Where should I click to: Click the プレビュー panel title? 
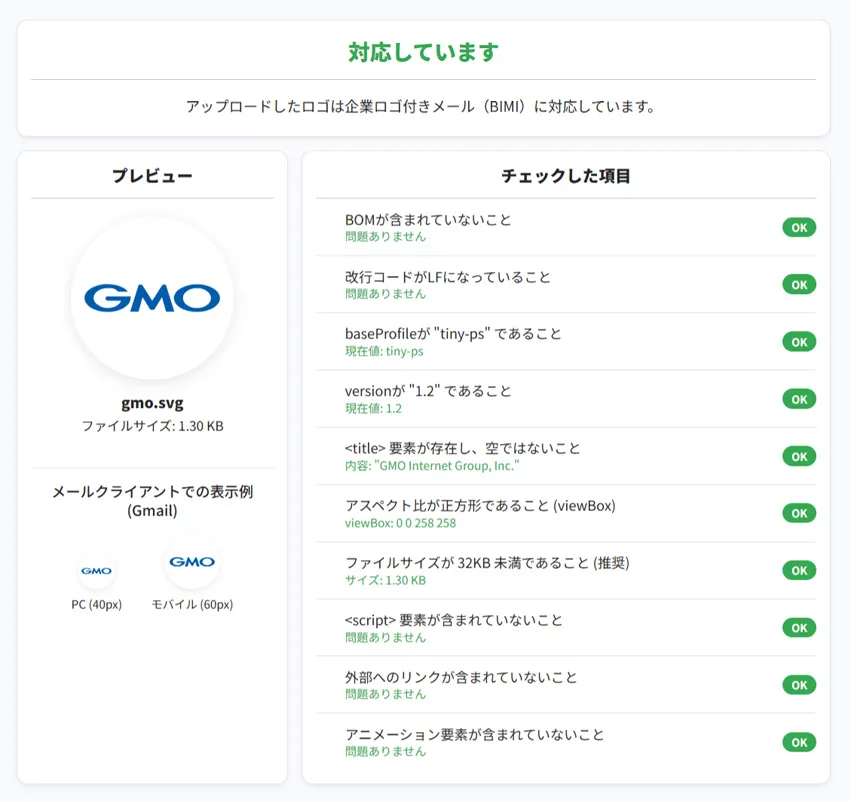point(152,176)
